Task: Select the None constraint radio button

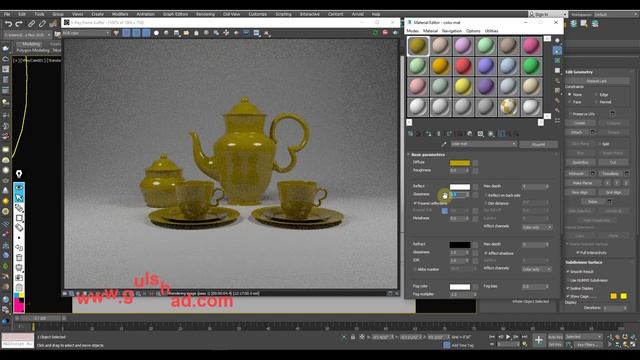Action: point(570,94)
